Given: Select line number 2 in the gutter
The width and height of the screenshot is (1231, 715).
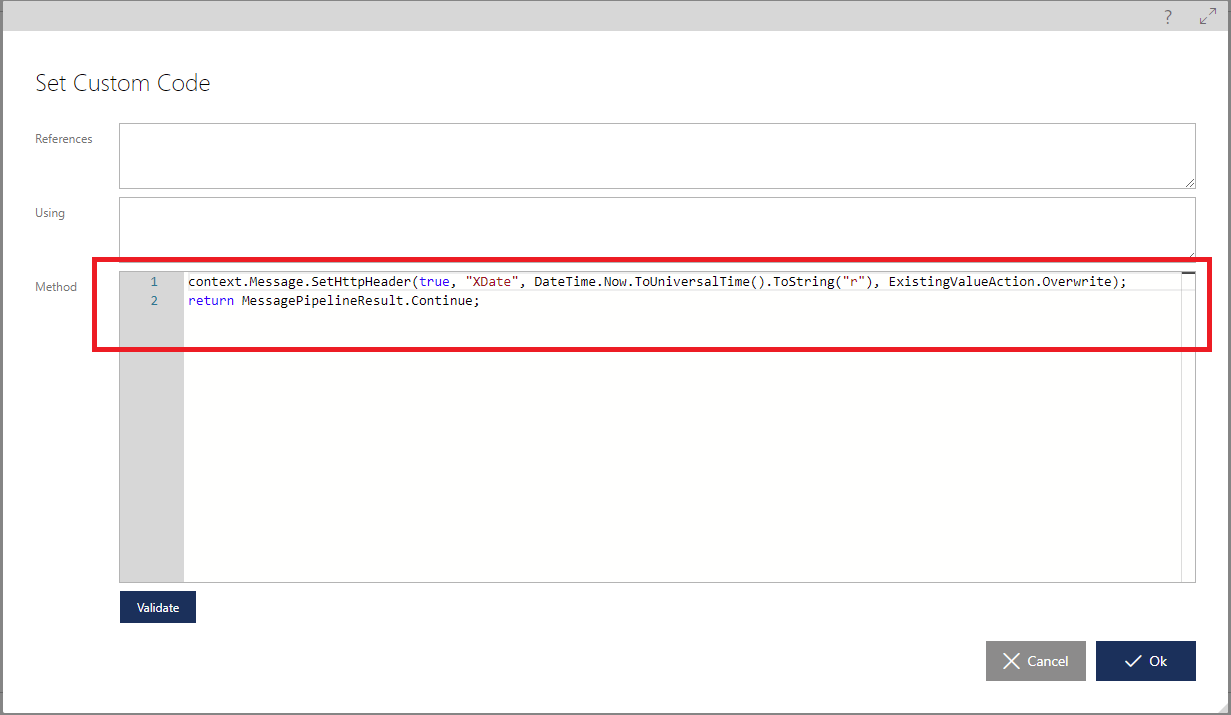Looking at the screenshot, I should point(154,301).
